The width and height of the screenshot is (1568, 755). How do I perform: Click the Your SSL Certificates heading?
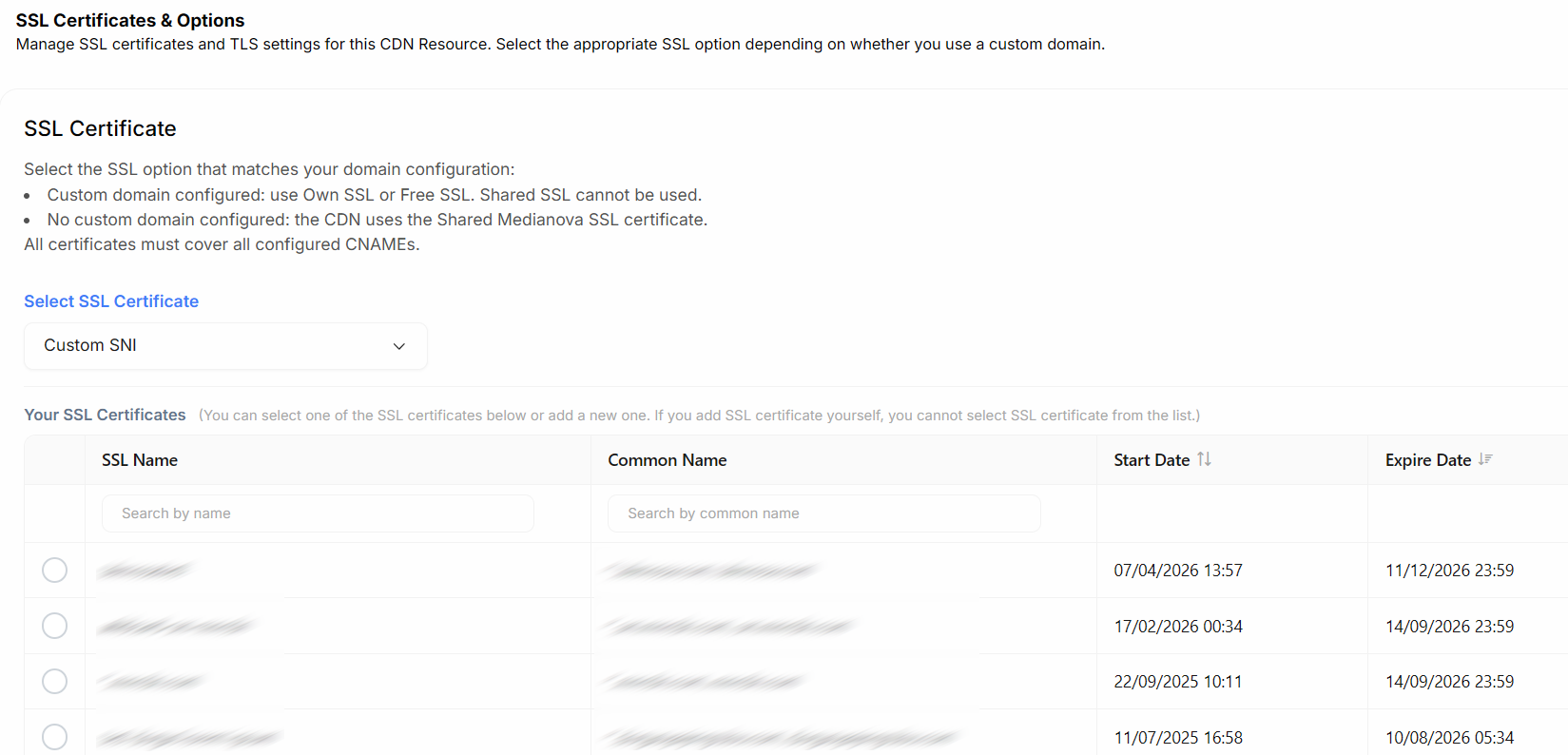click(x=105, y=415)
